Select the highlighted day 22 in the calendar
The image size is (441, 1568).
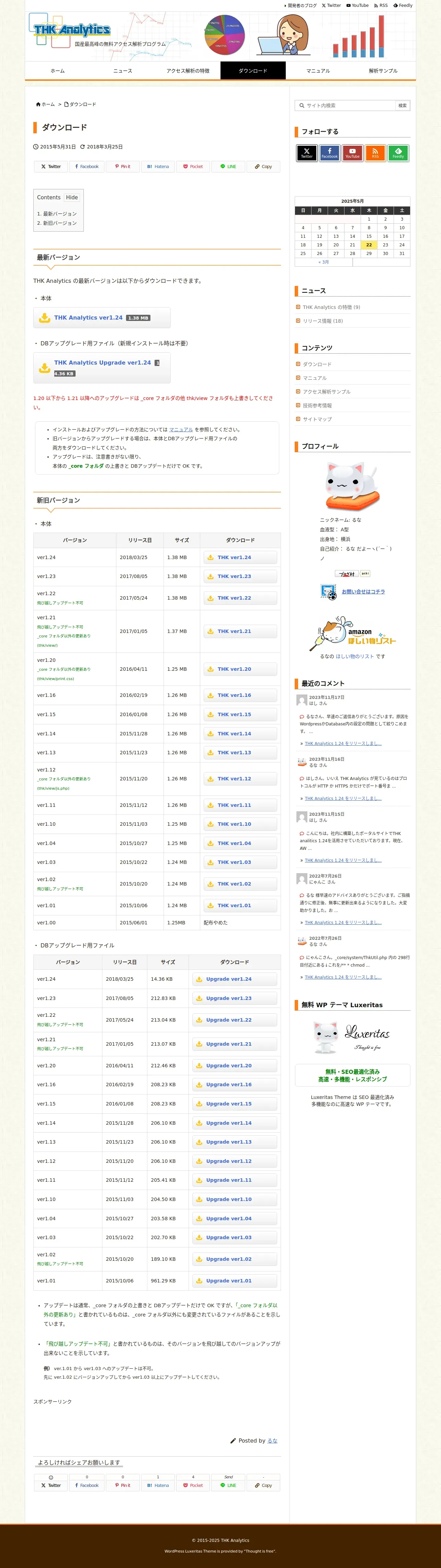tap(369, 245)
